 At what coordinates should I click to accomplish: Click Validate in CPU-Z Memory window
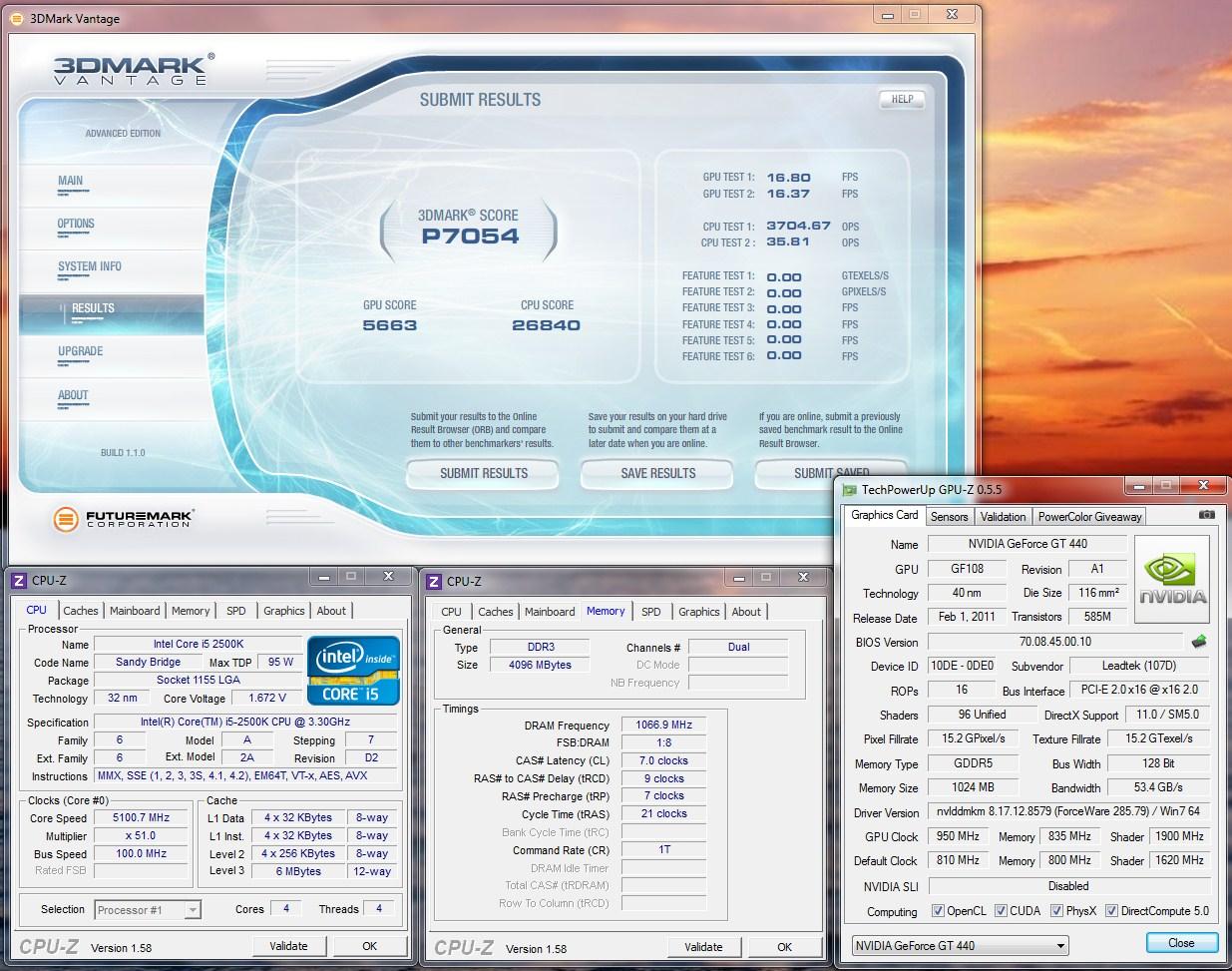click(x=703, y=947)
